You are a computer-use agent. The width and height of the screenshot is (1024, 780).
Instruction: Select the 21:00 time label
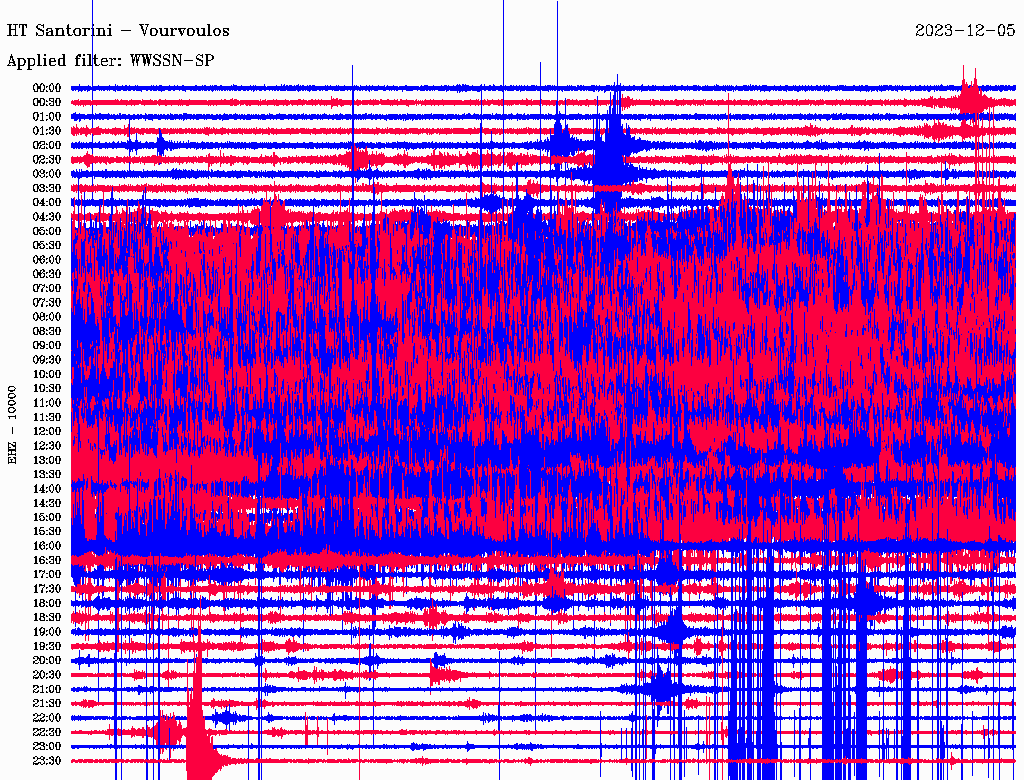(x=47, y=689)
